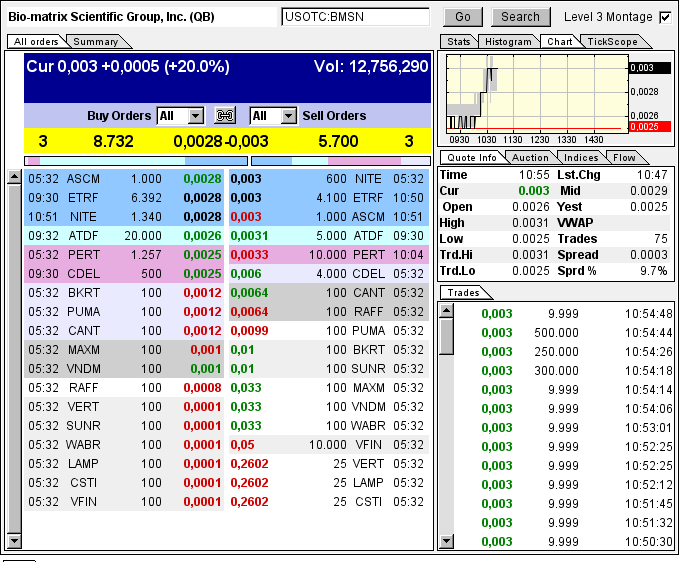
Task: Switch to the Auction tab
Action: (530, 158)
